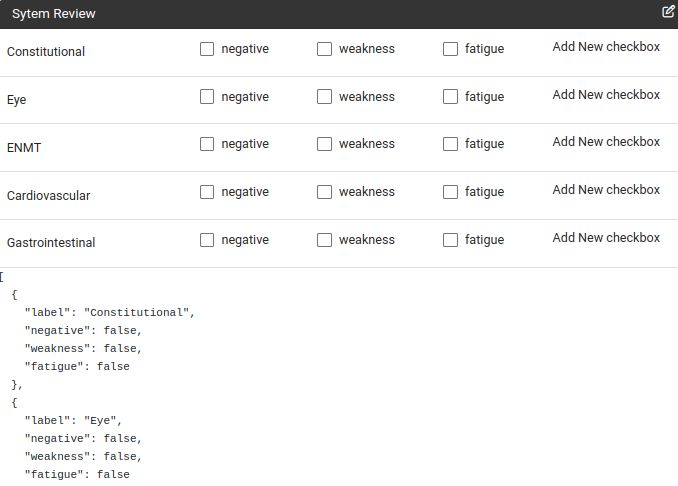Mark Cardiovascular as negative

[207, 192]
